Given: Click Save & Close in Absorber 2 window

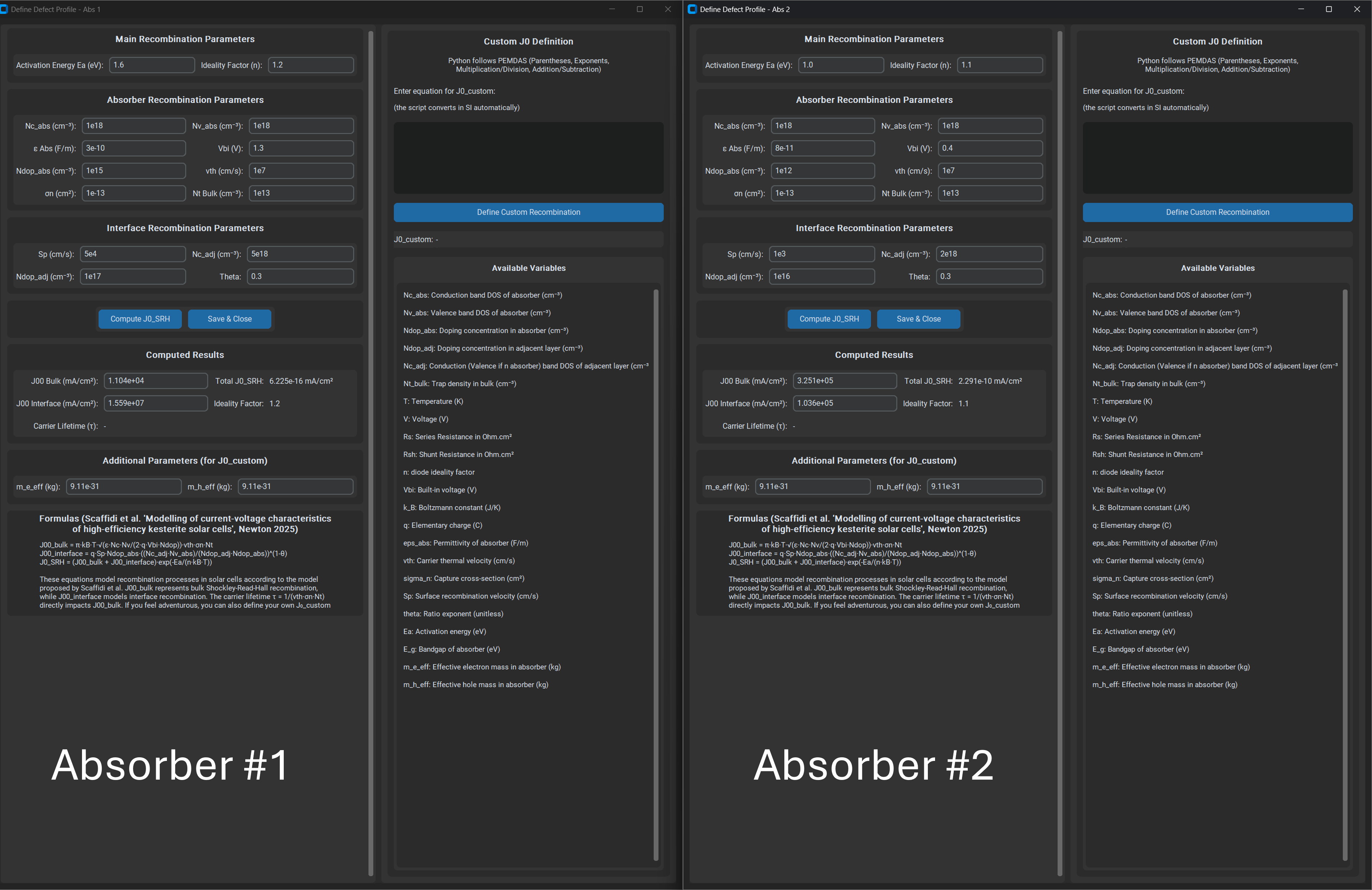Looking at the screenshot, I should [x=918, y=319].
